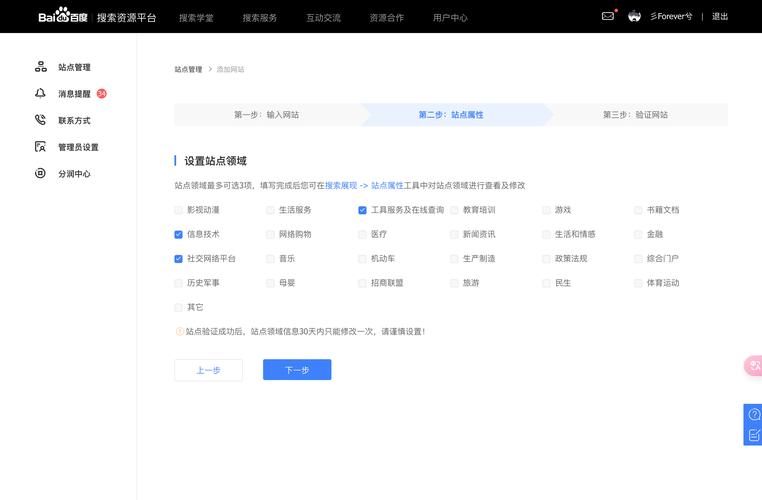Click the 站点管理 sidebar icon
The width and height of the screenshot is (762, 500).
pos(41,67)
